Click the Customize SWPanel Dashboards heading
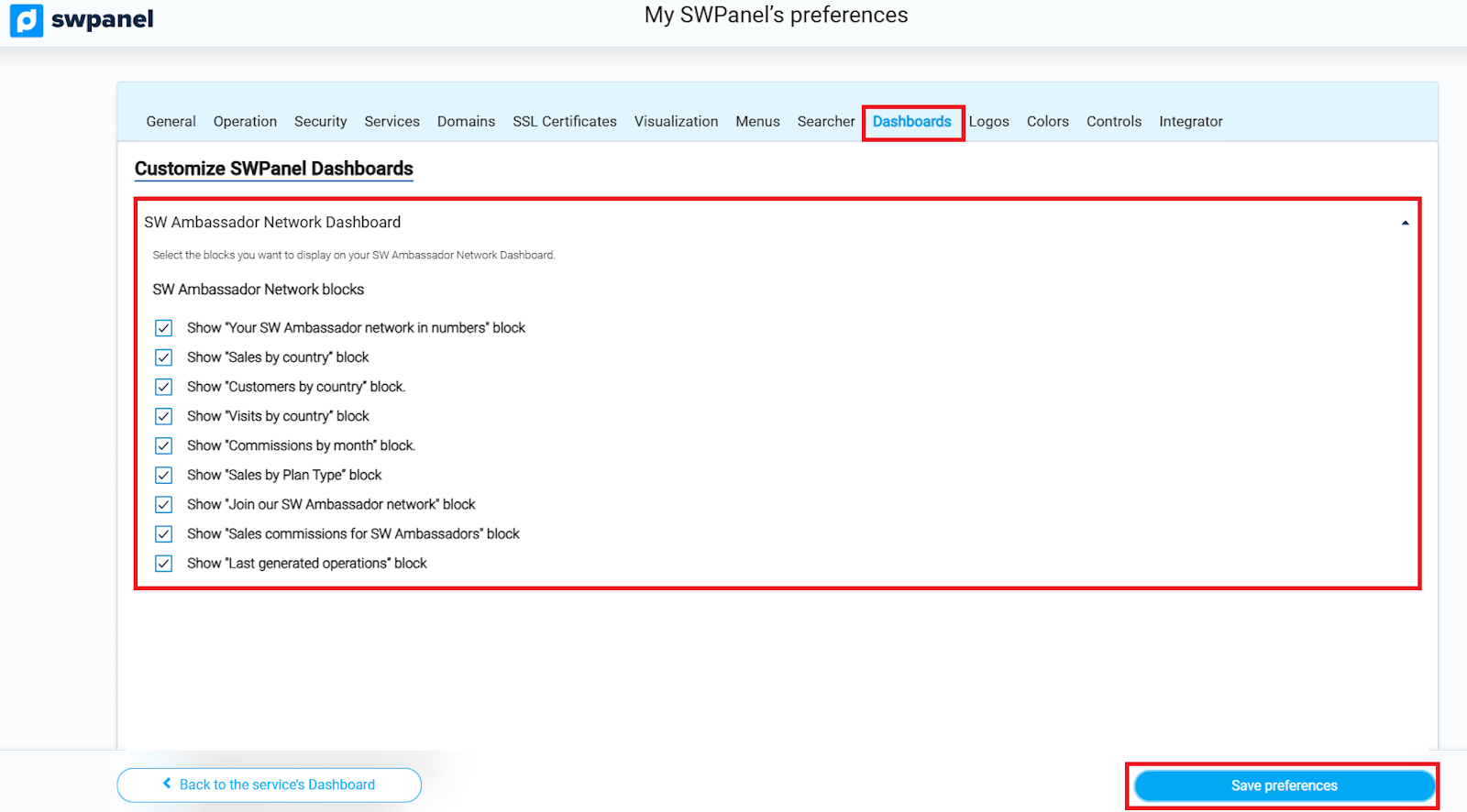Viewport: 1467px width, 812px height. [273, 169]
